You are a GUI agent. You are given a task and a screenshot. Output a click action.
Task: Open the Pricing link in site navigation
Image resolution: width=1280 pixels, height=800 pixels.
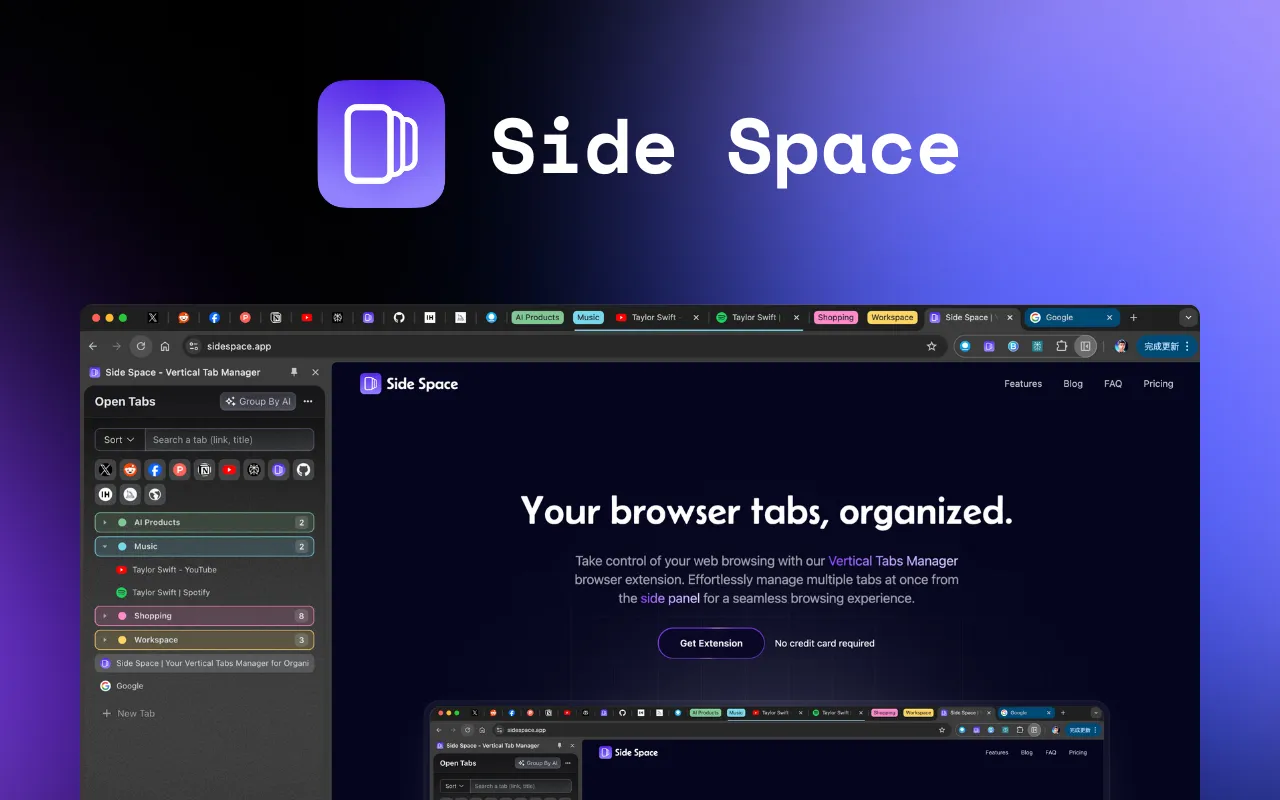click(1158, 383)
